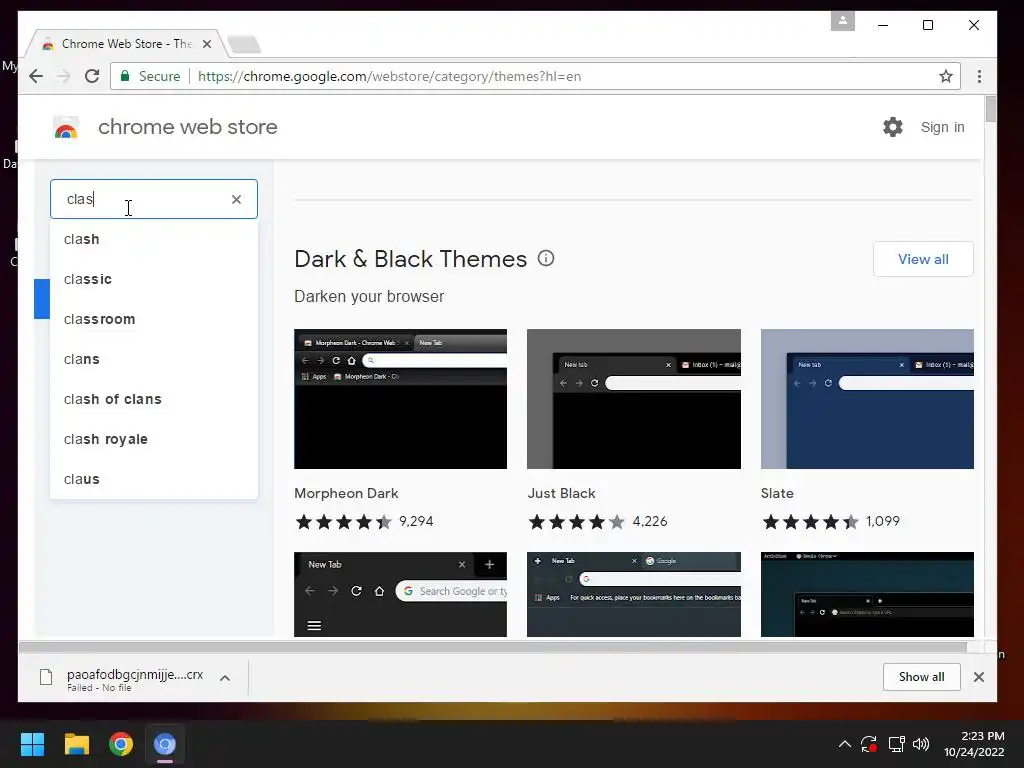This screenshot has width=1024, height=768.
Task: Choose the 'clans' suggestion
Action: tap(154, 359)
